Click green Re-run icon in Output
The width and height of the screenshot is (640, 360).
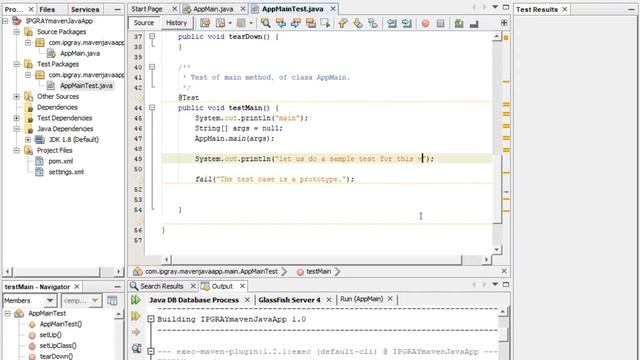136,300
